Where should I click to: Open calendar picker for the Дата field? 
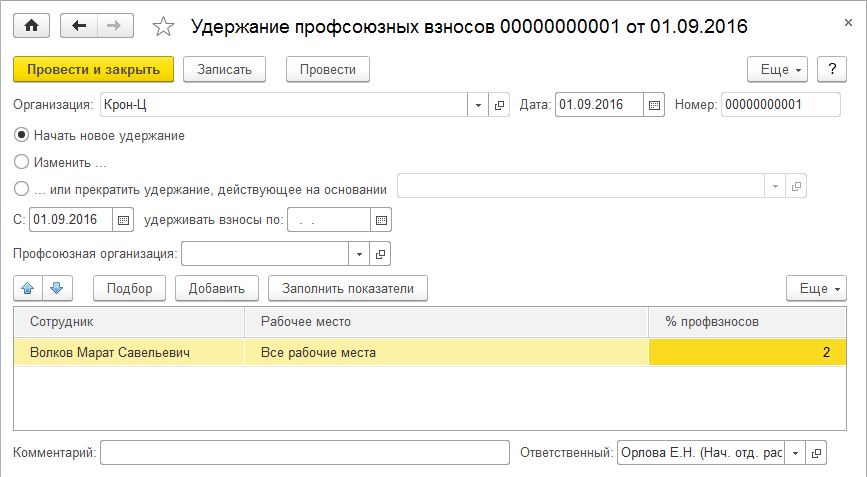(655, 104)
